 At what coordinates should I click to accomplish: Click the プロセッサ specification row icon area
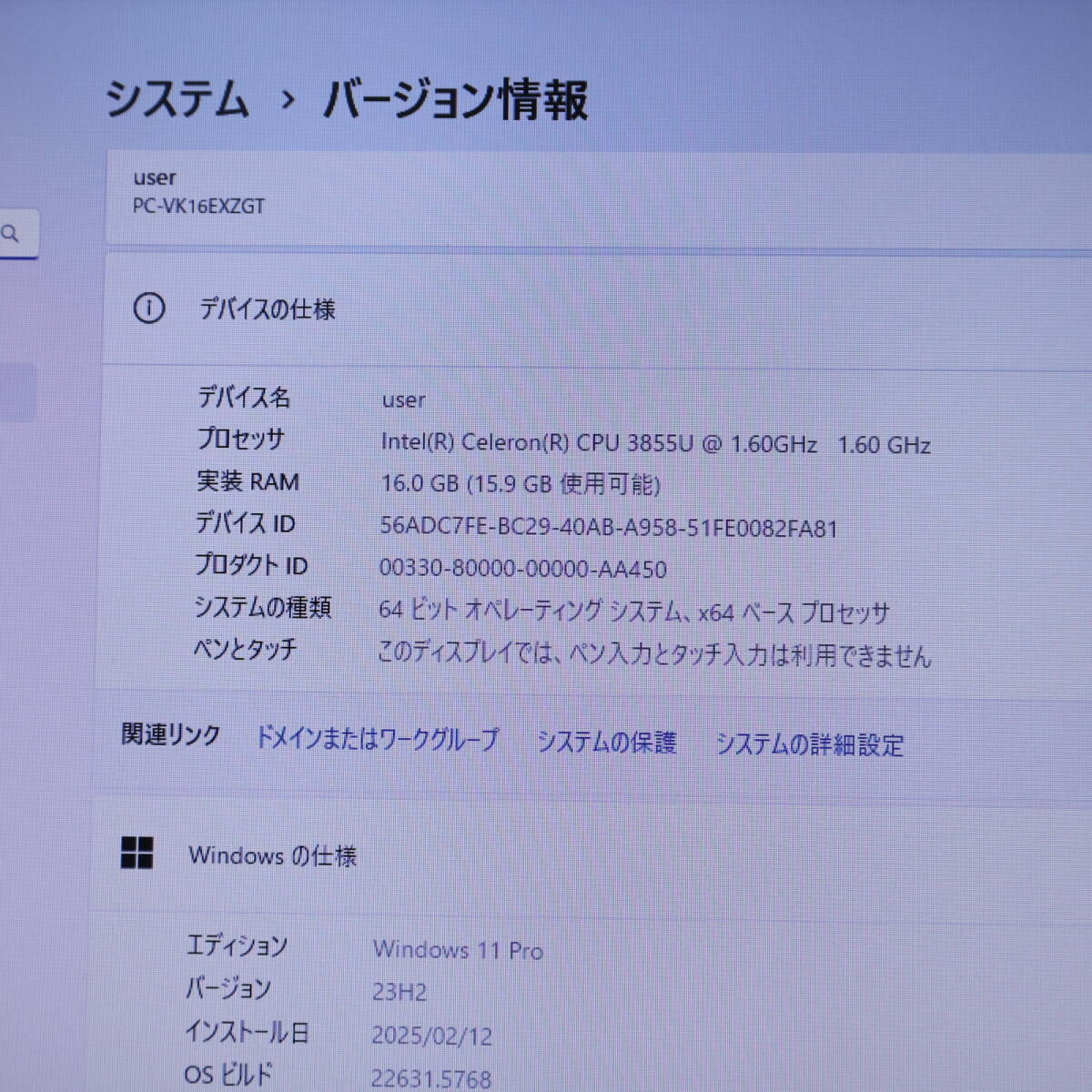click(x=241, y=440)
